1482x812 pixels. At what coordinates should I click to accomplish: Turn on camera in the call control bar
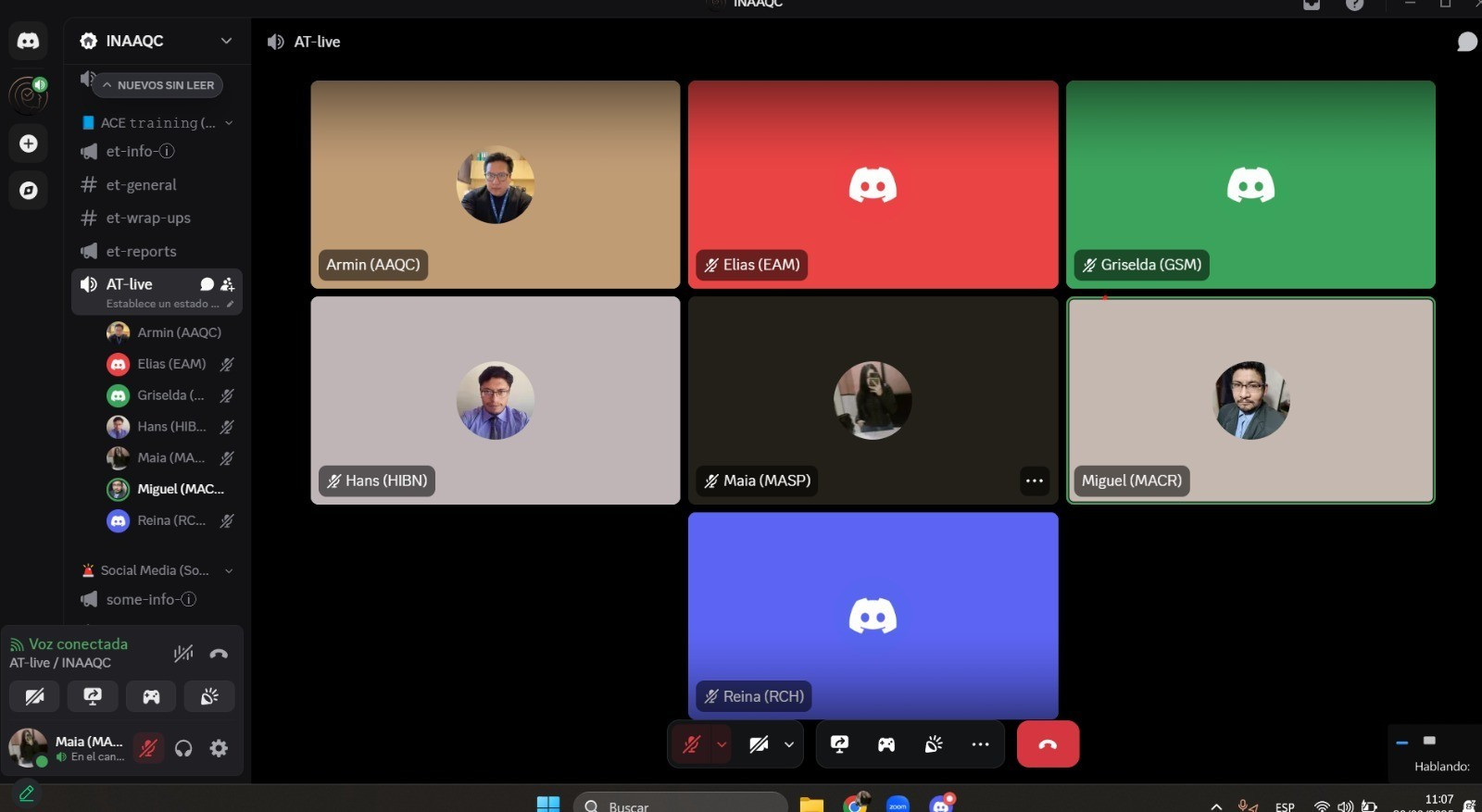[759, 744]
